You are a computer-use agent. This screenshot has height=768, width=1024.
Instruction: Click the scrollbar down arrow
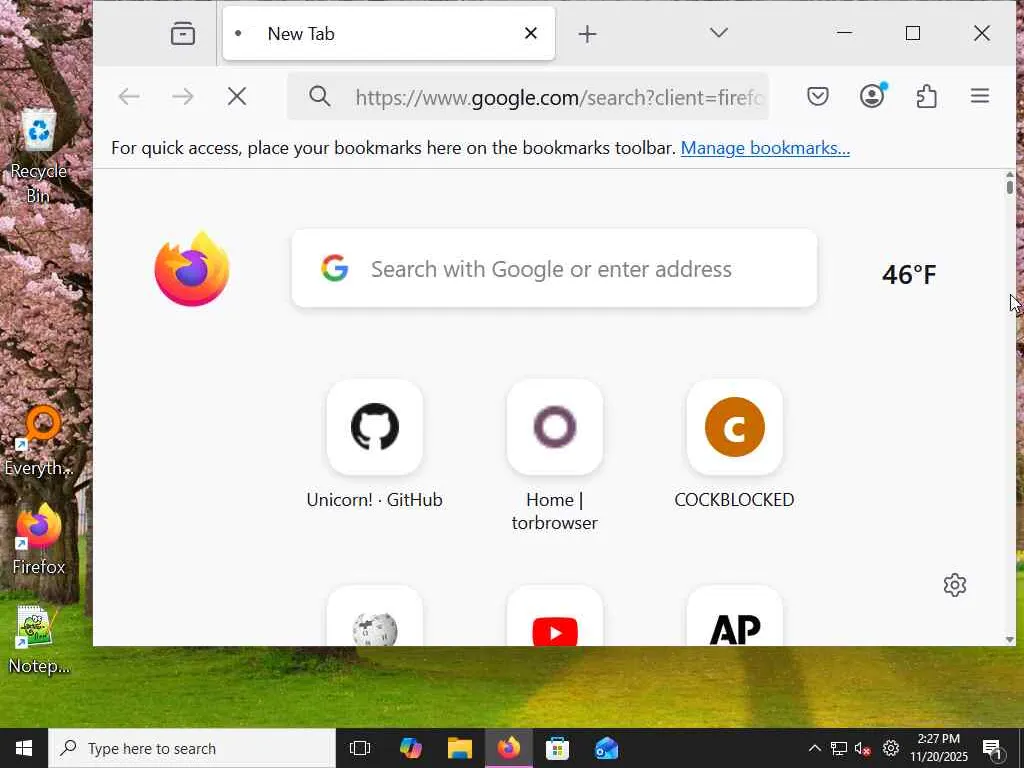1010,639
